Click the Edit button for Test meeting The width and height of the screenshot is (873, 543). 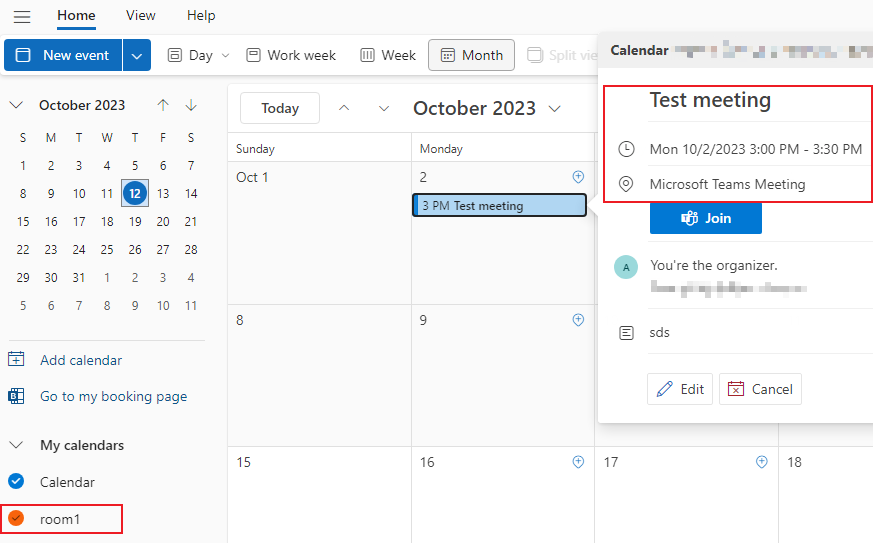click(x=680, y=389)
